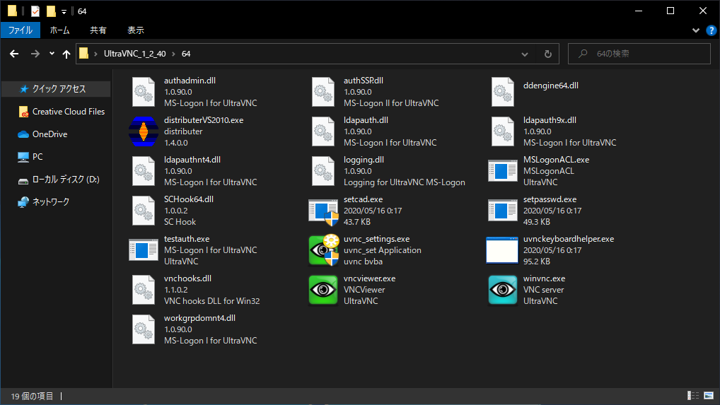Select the vnchooks.dll file icon
Screen dimensions: 720x405
pyautogui.click(x=143, y=290)
